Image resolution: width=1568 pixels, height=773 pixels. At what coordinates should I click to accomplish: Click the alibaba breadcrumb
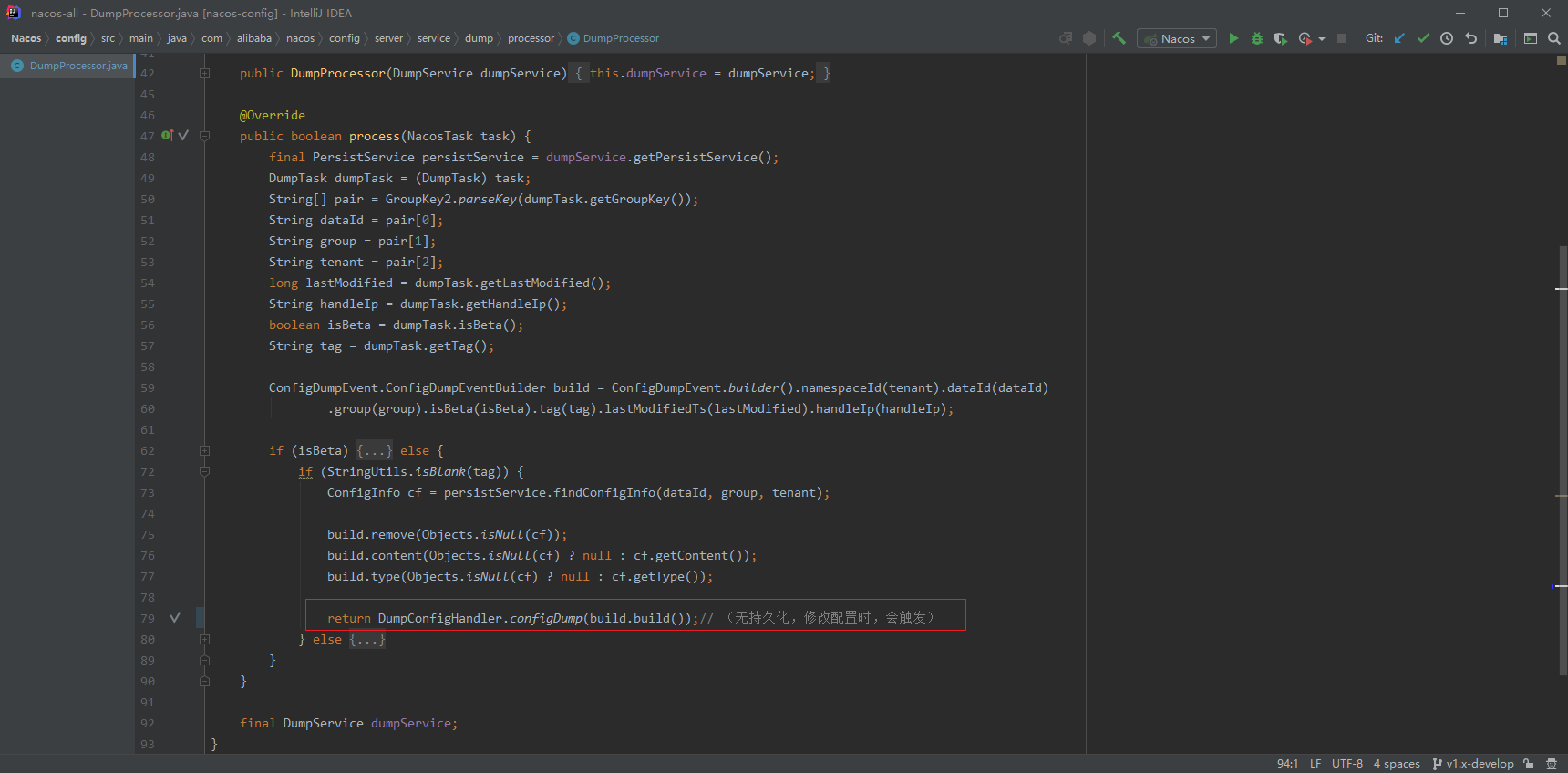[254, 38]
